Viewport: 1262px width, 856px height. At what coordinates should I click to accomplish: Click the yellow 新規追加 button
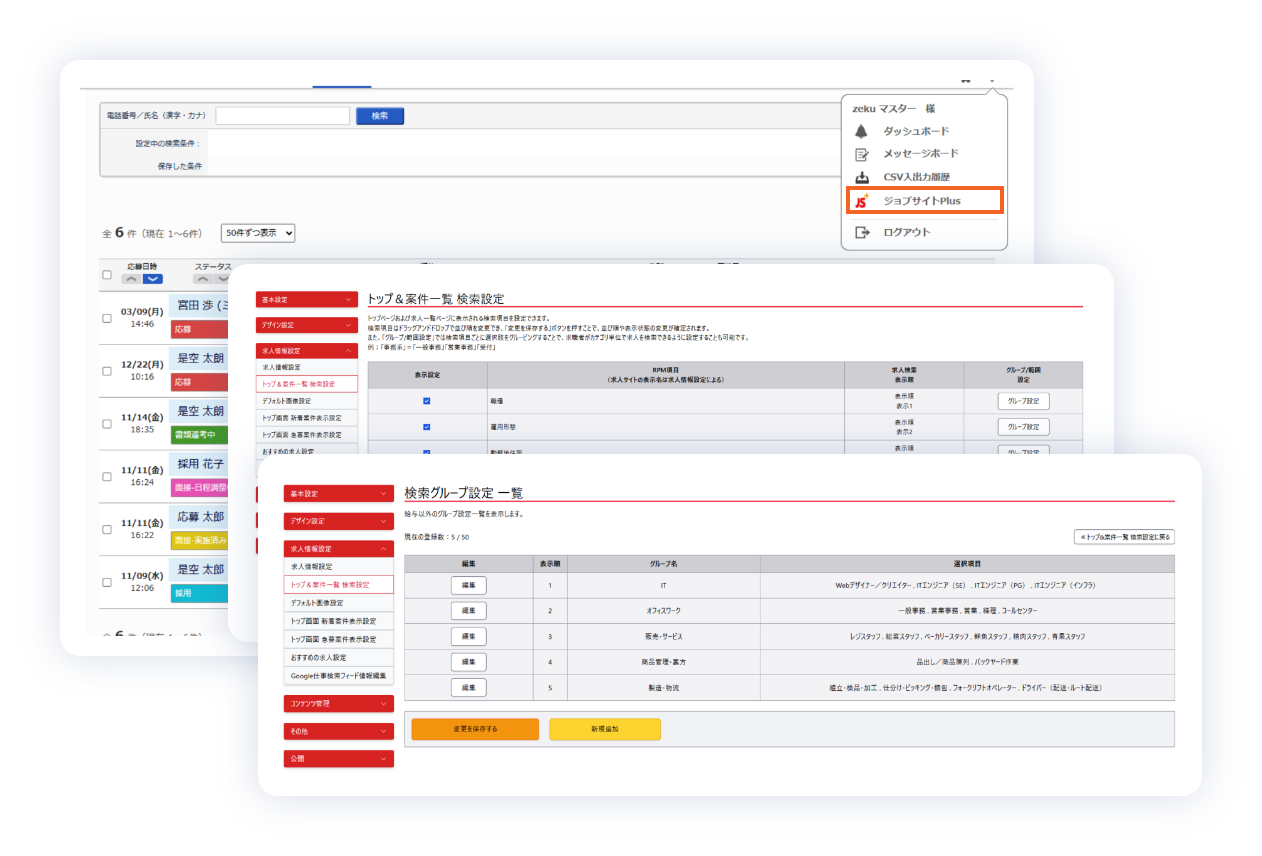[604, 729]
